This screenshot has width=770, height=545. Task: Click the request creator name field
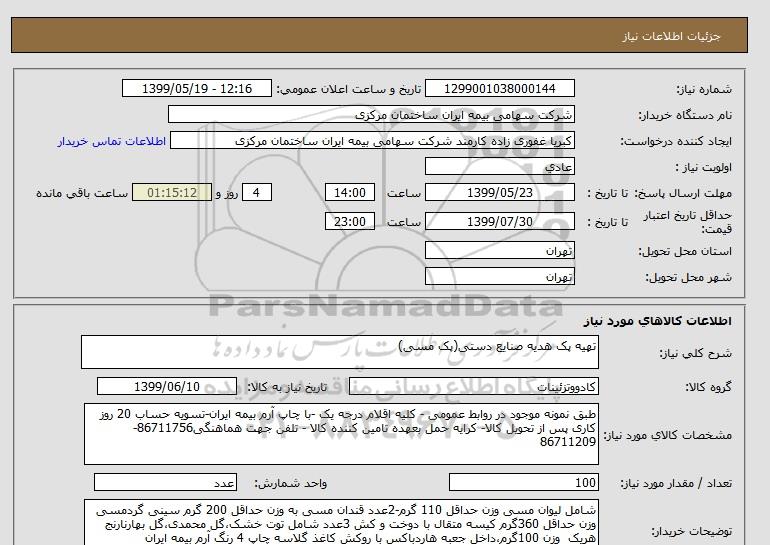372,141
